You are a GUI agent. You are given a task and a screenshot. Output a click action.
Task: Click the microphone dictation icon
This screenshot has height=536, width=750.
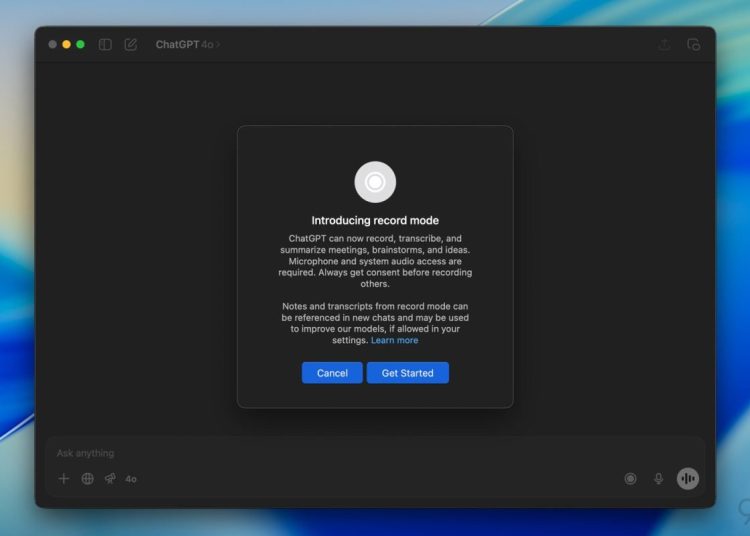658,479
